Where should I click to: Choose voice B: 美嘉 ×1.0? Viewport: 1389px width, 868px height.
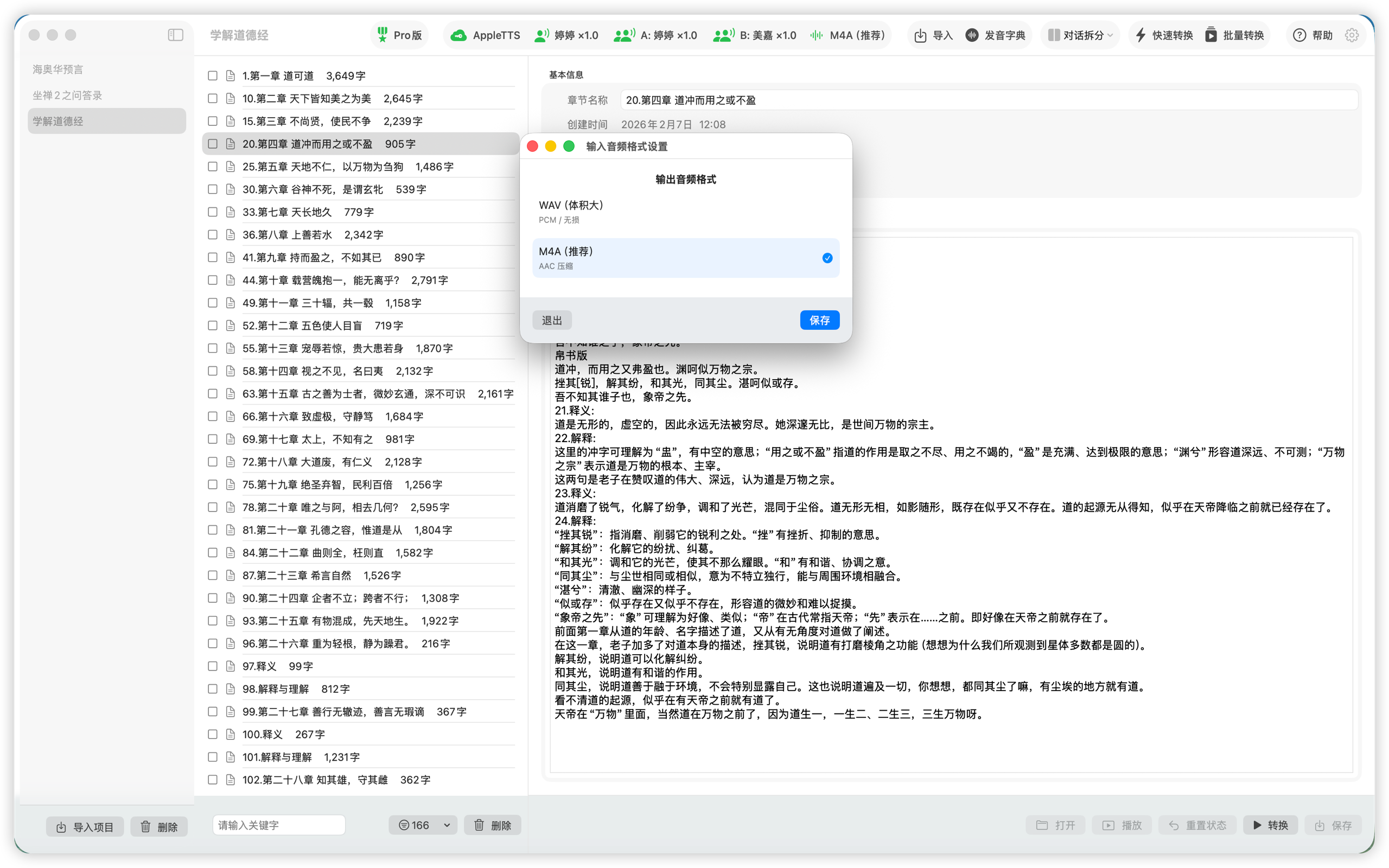click(x=754, y=36)
